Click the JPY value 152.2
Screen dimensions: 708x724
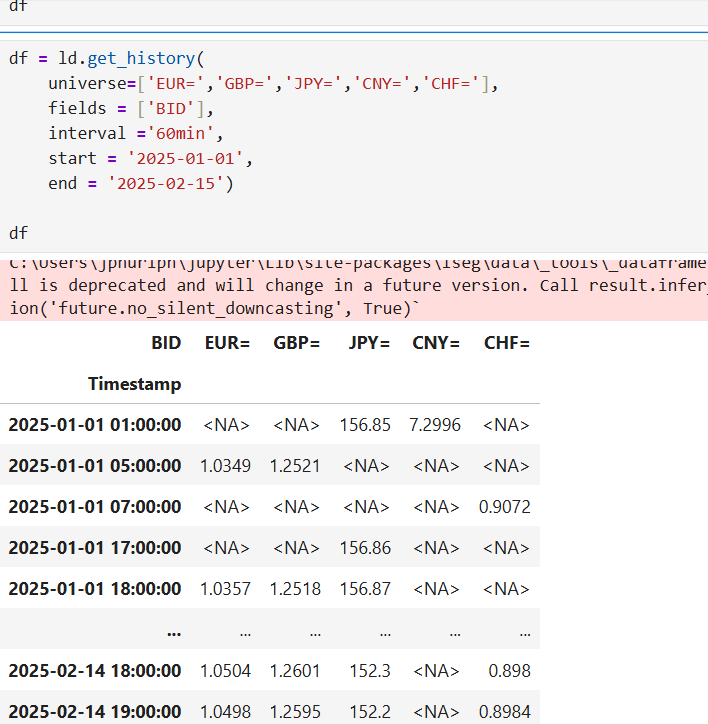click(370, 712)
